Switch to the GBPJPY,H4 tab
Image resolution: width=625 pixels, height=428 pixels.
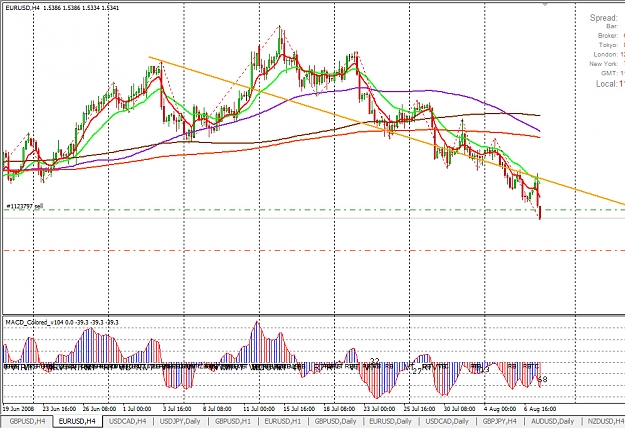coord(499,421)
